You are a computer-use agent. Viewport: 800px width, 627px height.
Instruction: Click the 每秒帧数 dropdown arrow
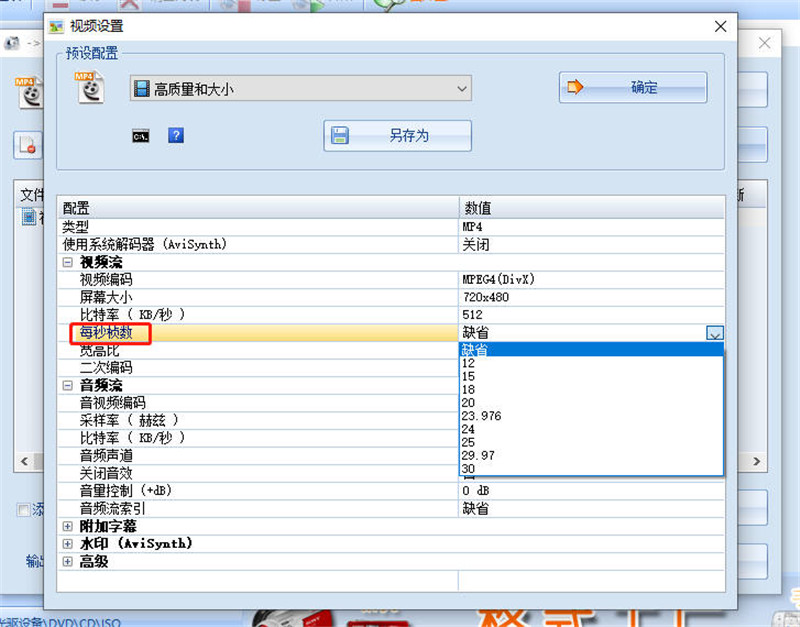(x=714, y=333)
